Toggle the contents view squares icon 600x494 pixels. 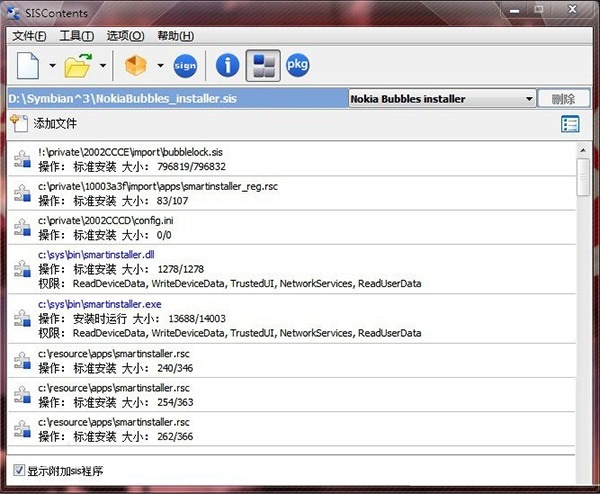pyautogui.click(x=263, y=65)
